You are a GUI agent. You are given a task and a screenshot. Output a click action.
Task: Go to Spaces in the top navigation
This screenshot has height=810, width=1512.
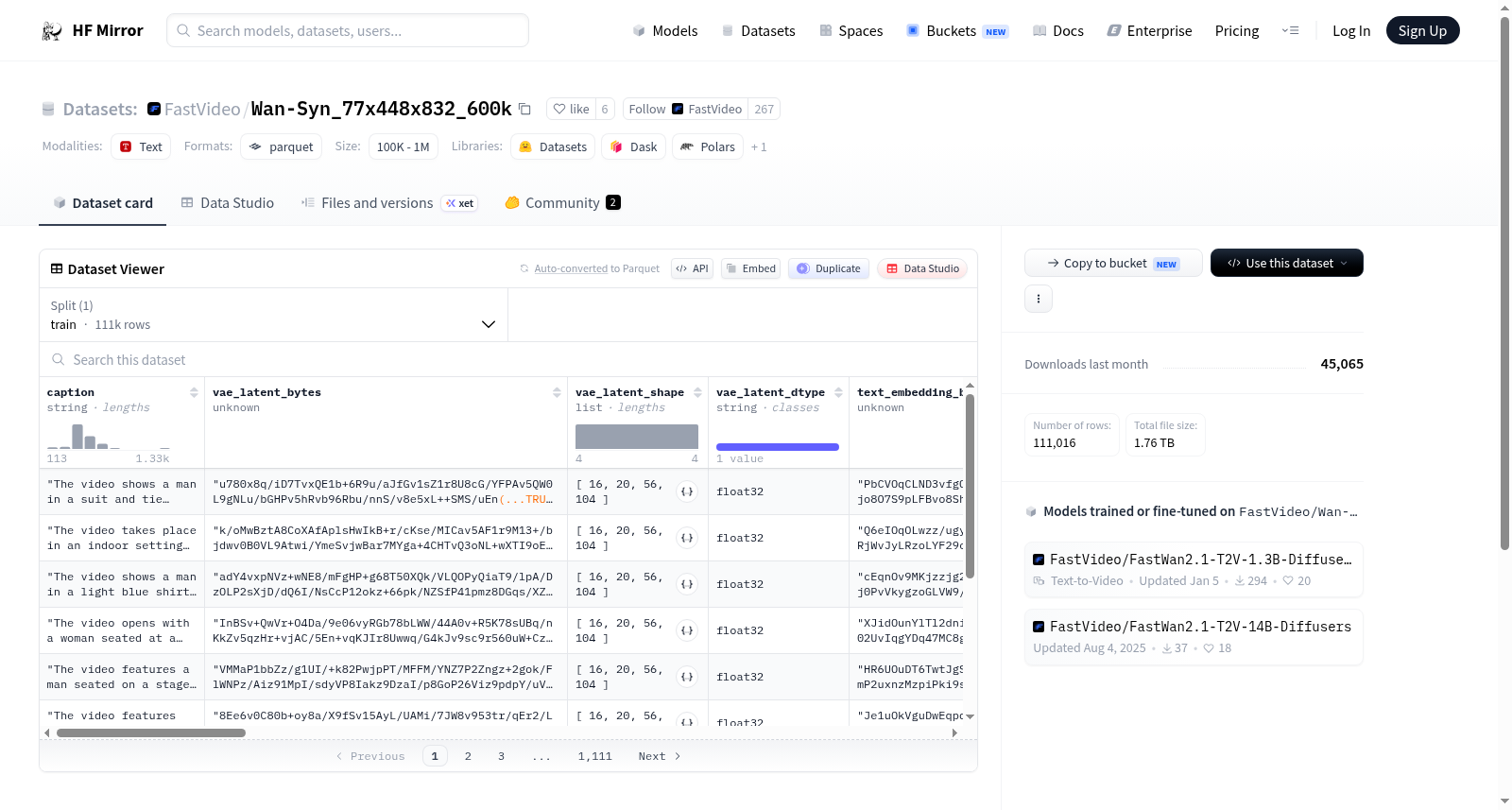[851, 31]
